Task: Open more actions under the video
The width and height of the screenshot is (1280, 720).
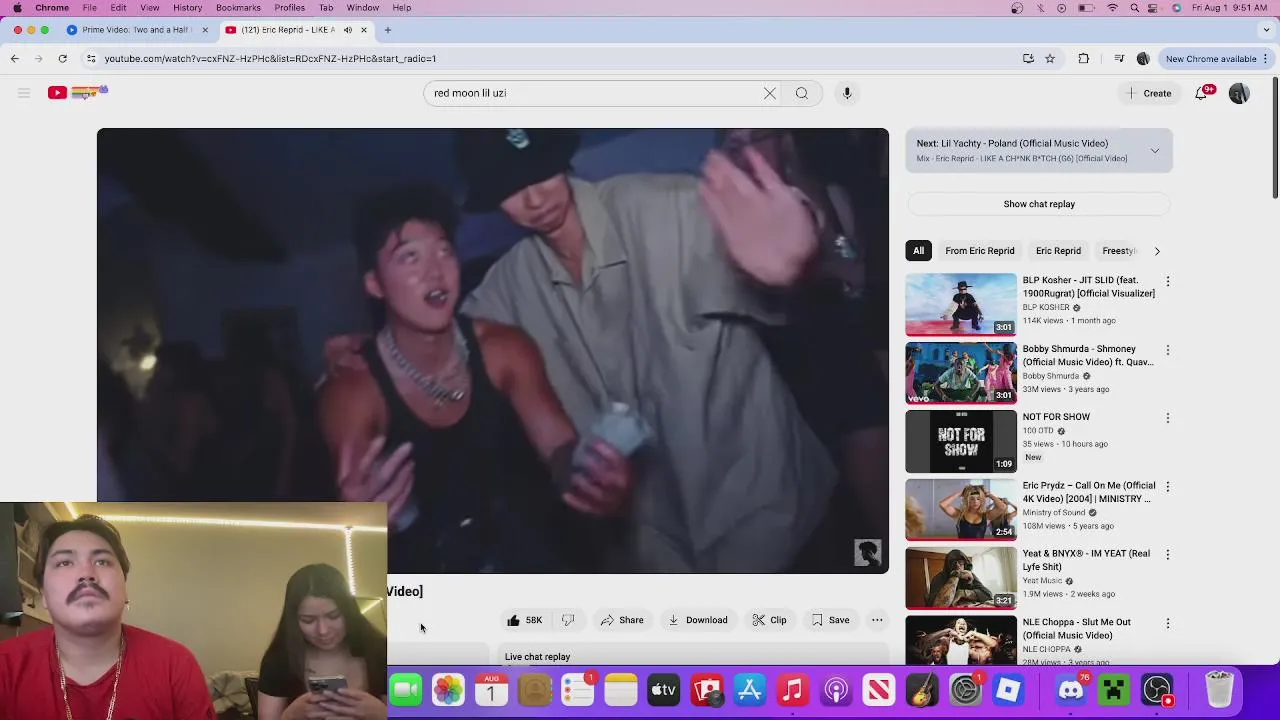Action: pos(877,620)
